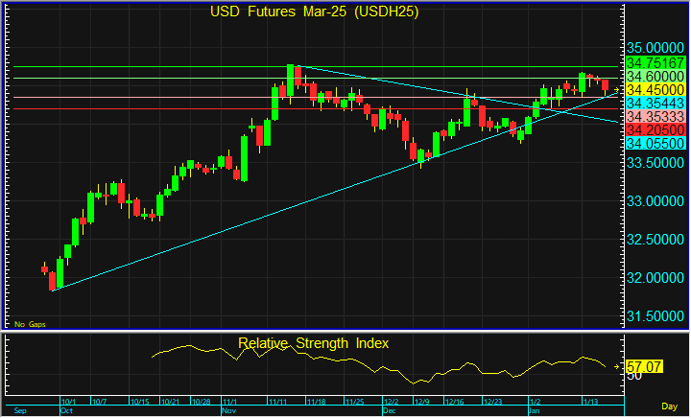The width and height of the screenshot is (691, 418).
Task: Click the Nov month label on time axis
Action: pos(227,410)
